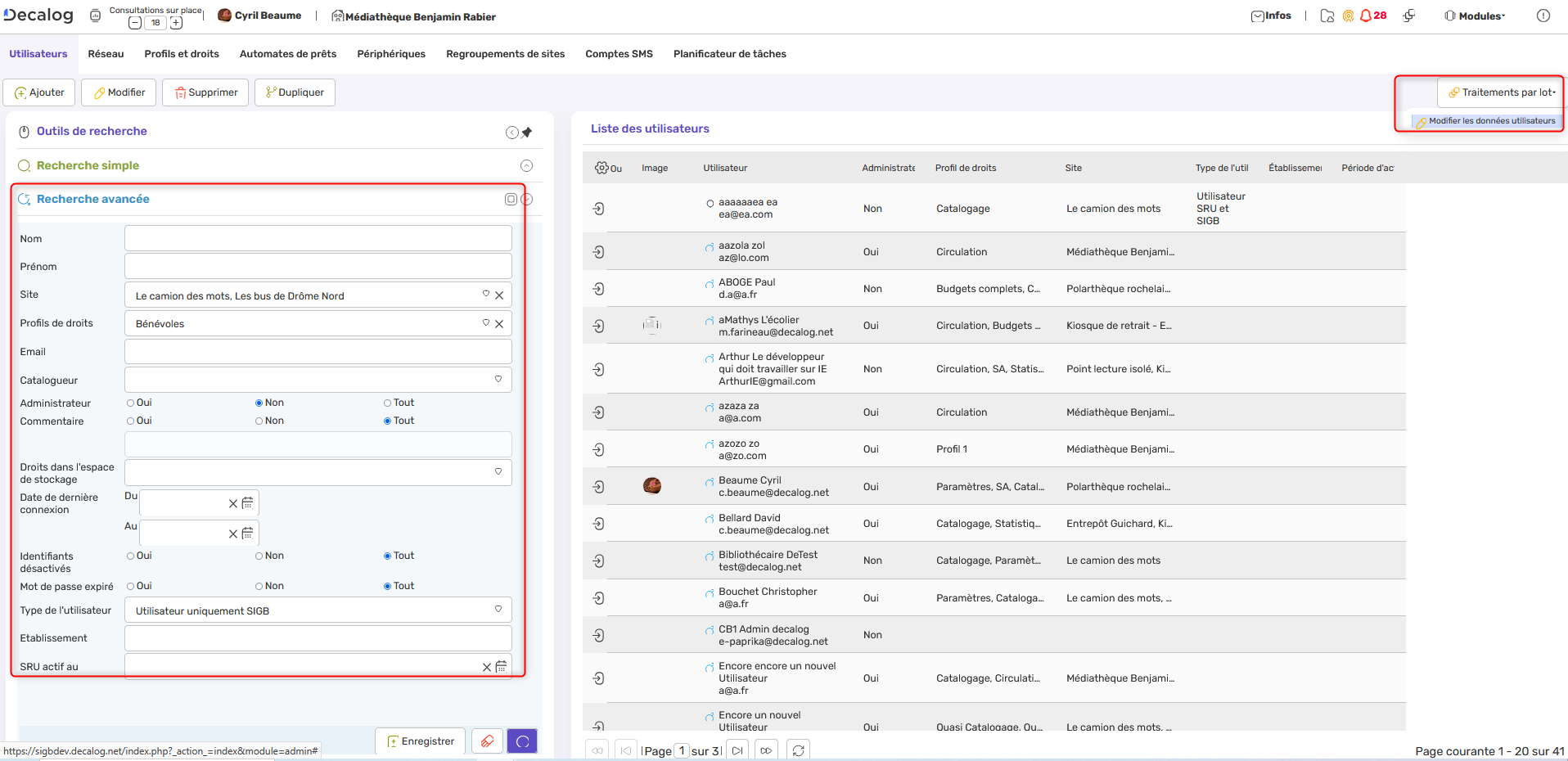The image size is (1568, 761).
Task: Go to the next page with the arrow icon
Action: [737, 750]
